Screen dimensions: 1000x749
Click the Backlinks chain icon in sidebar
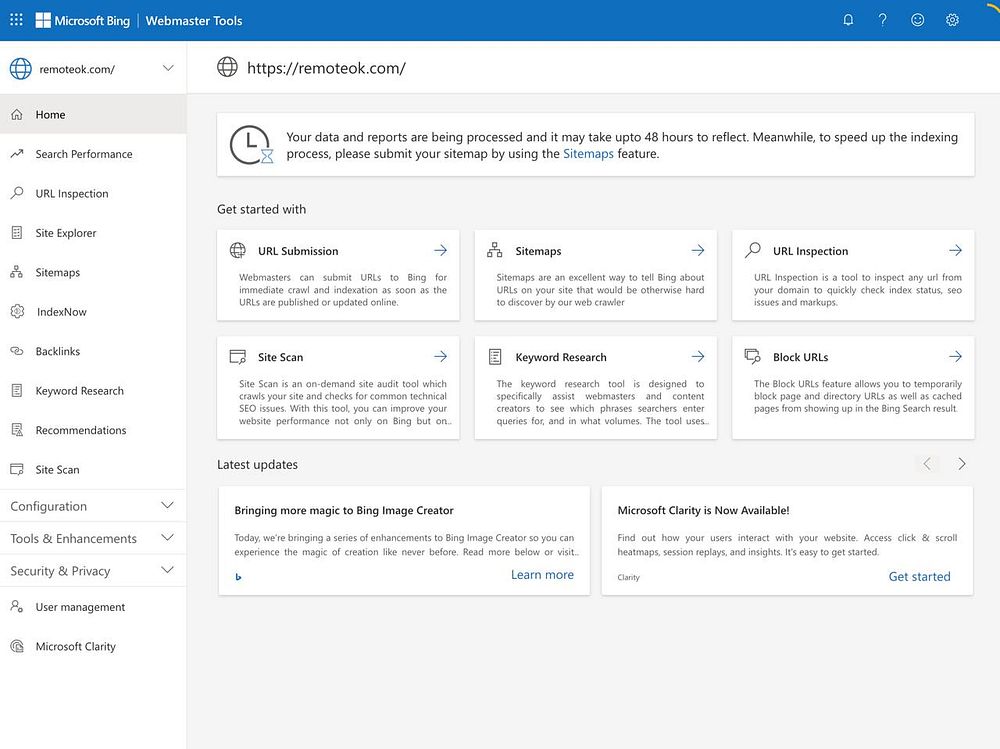pos(17,351)
